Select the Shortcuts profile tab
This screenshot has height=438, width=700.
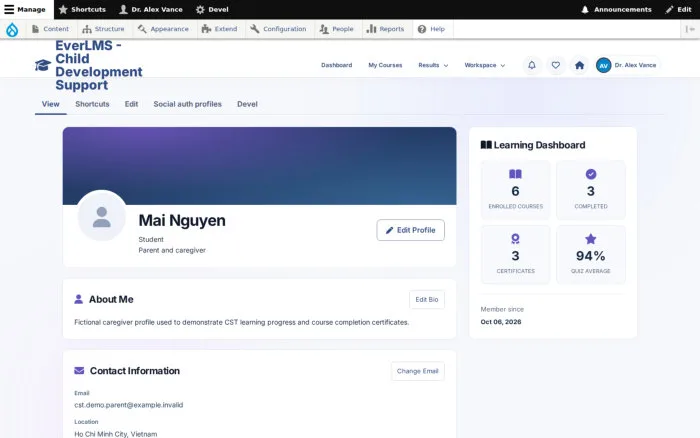click(x=92, y=104)
